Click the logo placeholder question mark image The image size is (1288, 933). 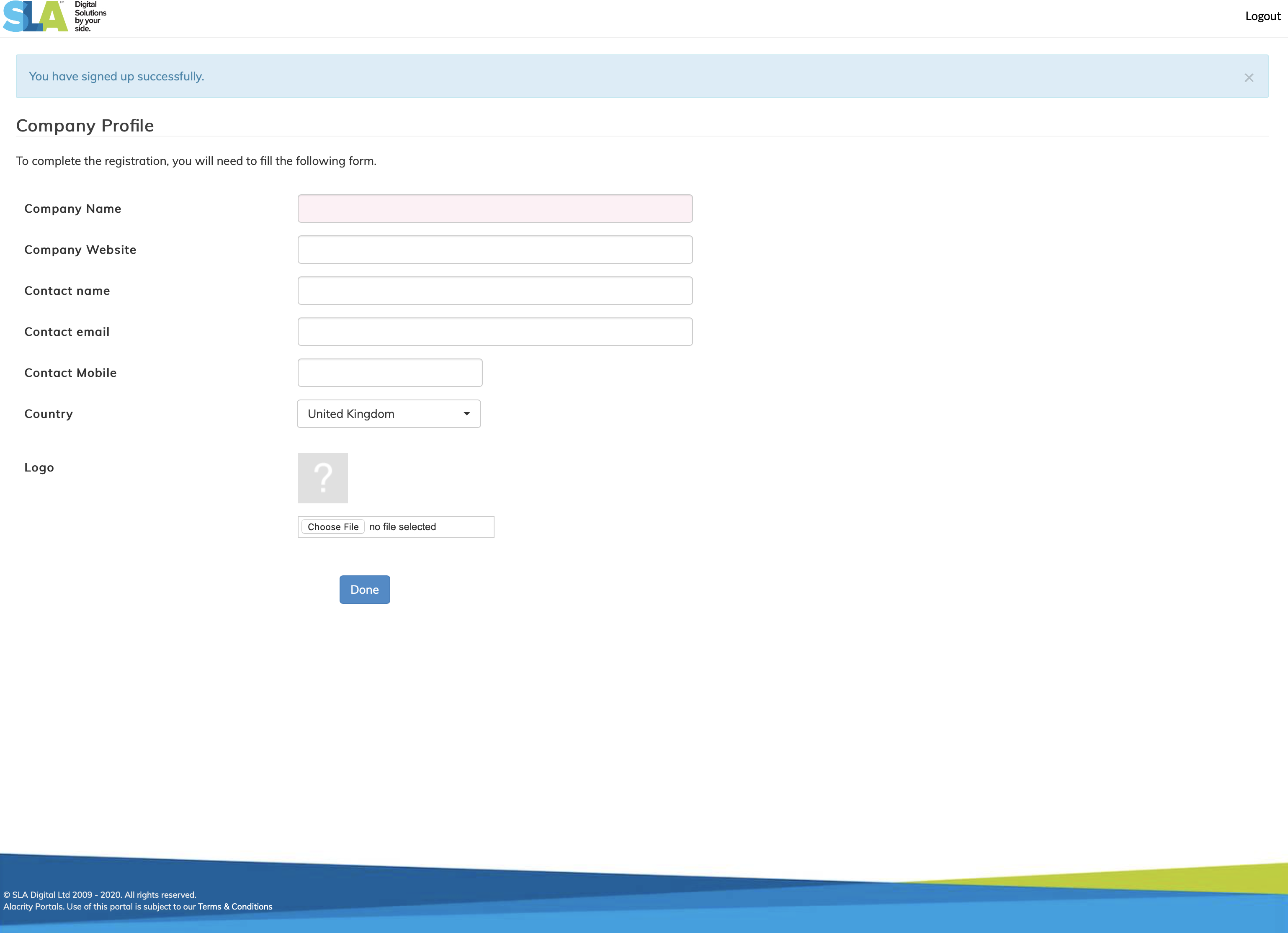coord(322,477)
